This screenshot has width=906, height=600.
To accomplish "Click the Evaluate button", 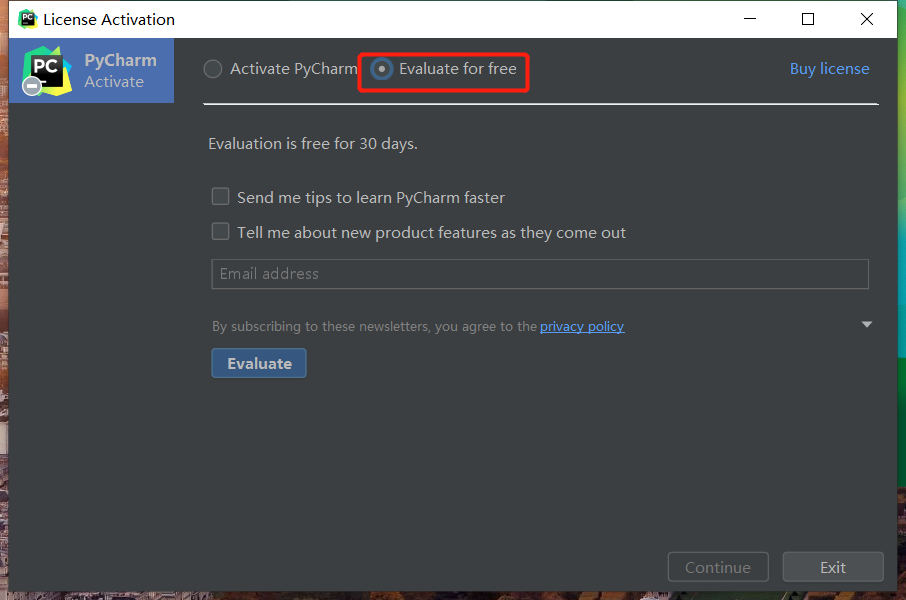I will (x=259, y=363).
